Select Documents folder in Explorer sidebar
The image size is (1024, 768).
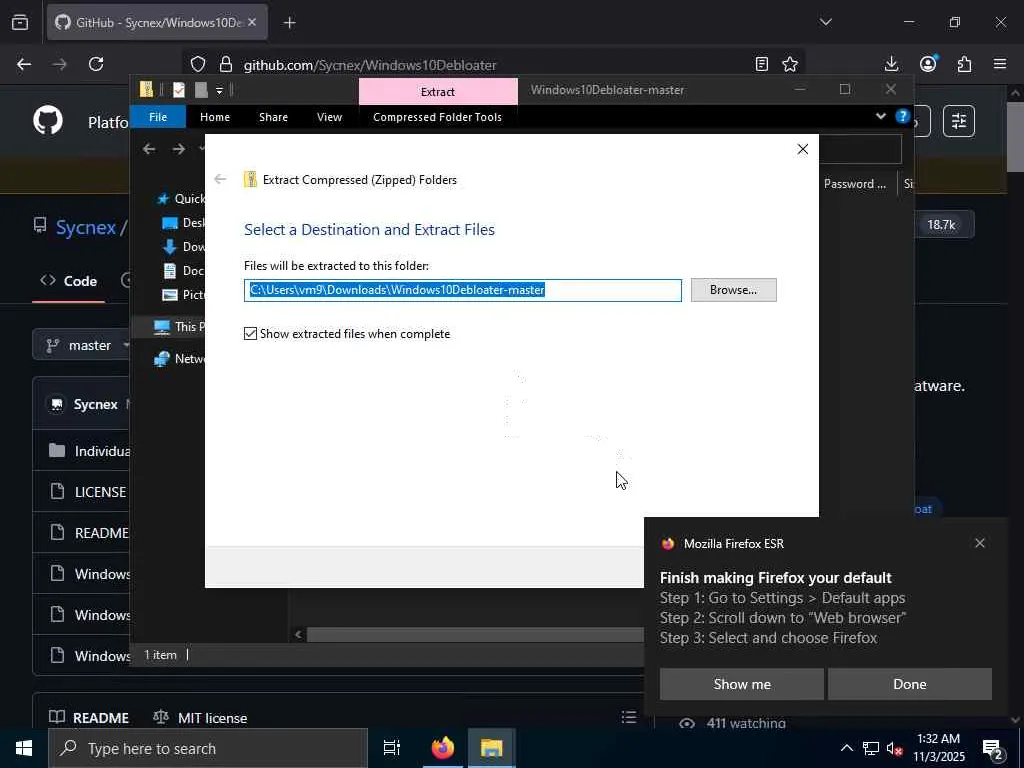tap(184, 270)
